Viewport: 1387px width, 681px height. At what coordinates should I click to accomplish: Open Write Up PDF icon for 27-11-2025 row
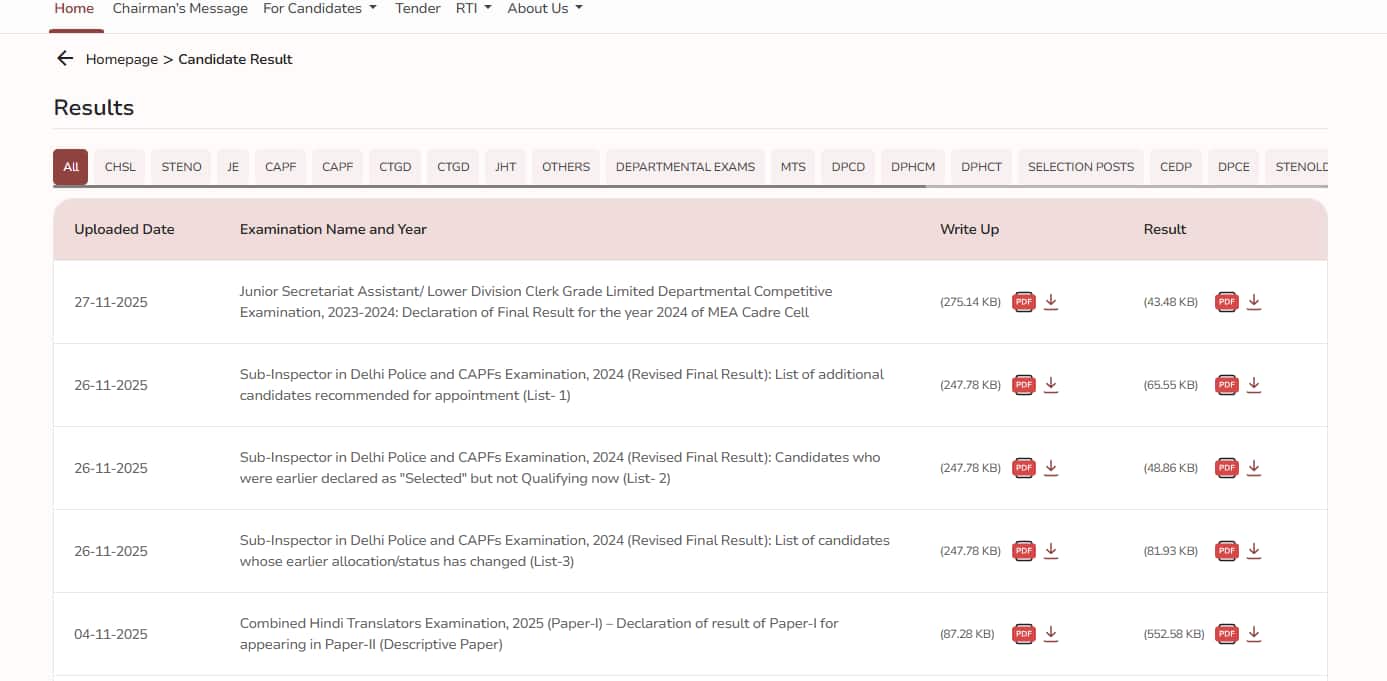(1023, 302)
